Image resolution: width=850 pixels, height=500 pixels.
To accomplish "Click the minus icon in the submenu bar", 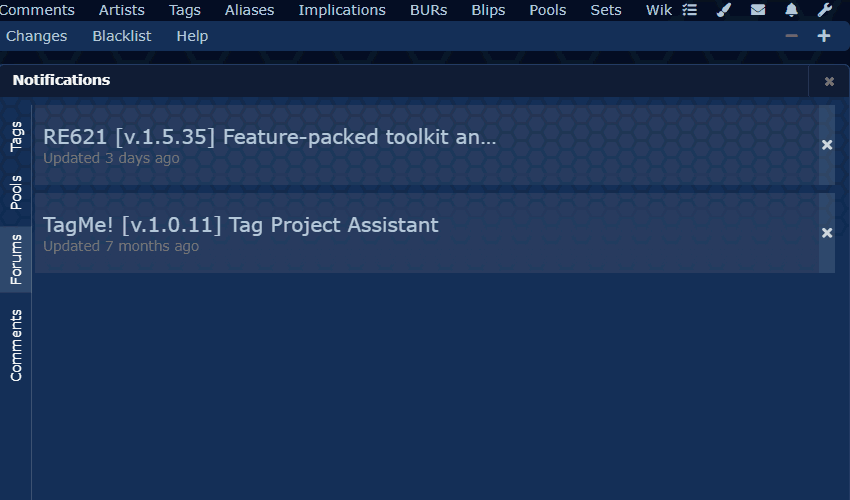I will click(x=791, y=36).
